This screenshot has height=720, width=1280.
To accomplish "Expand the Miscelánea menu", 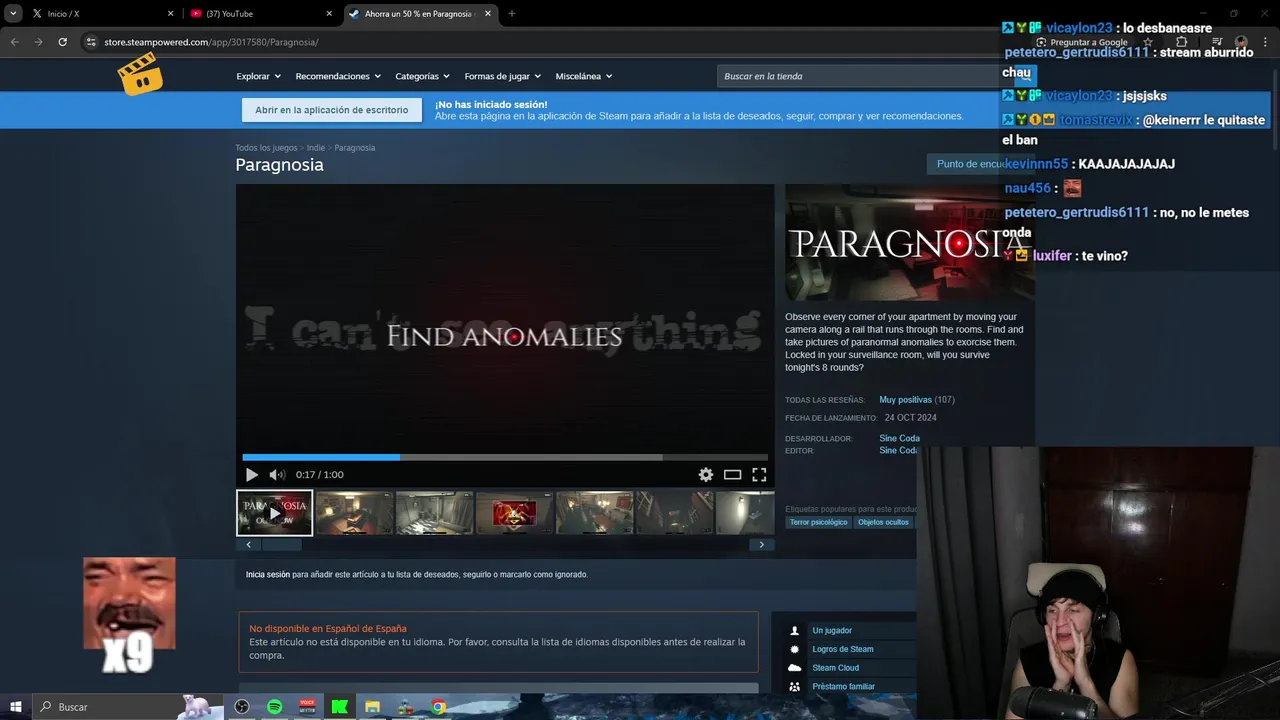I will pos(584,76).
